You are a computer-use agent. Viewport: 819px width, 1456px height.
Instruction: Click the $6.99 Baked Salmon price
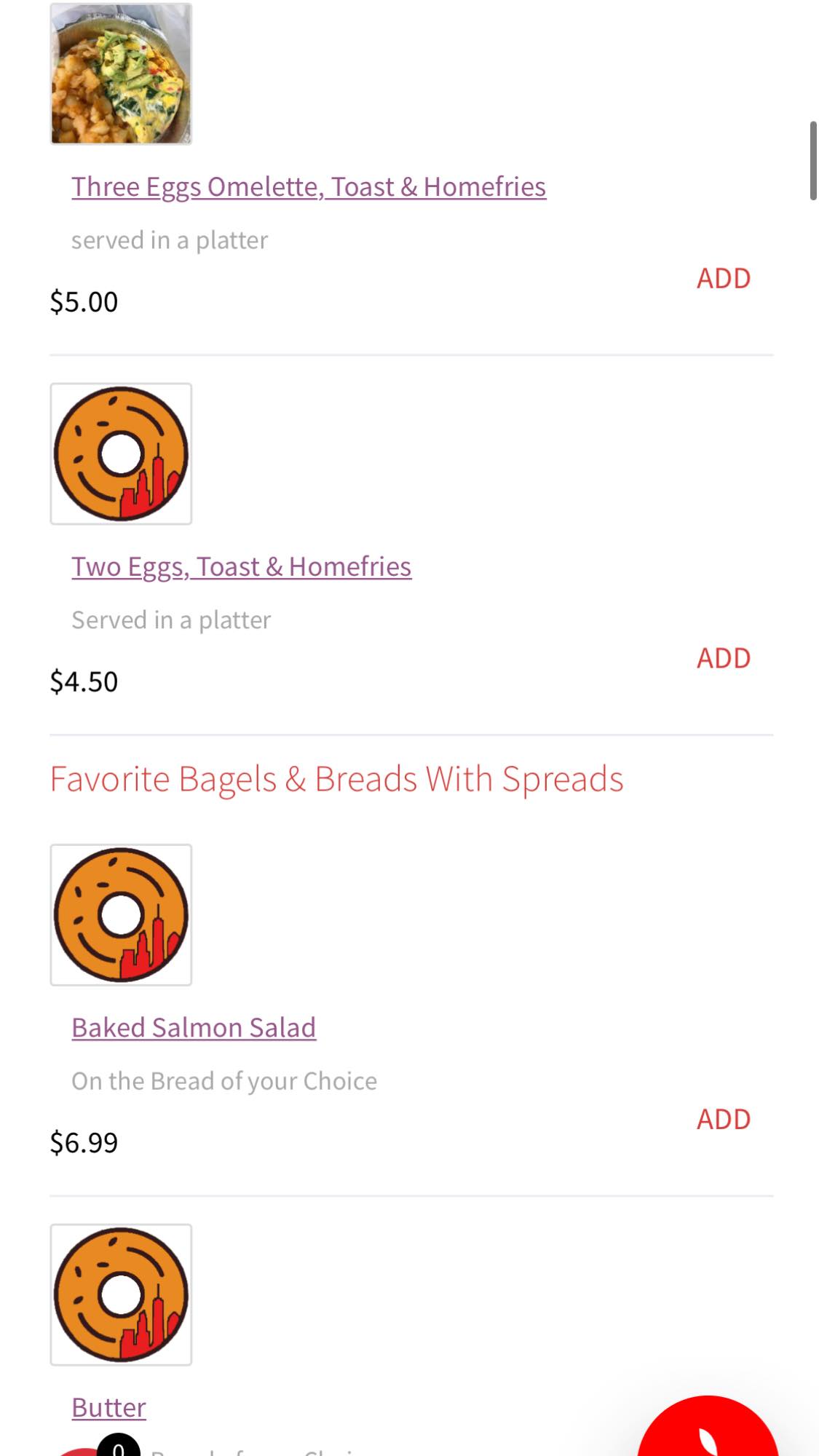[x=84, y=1143]
